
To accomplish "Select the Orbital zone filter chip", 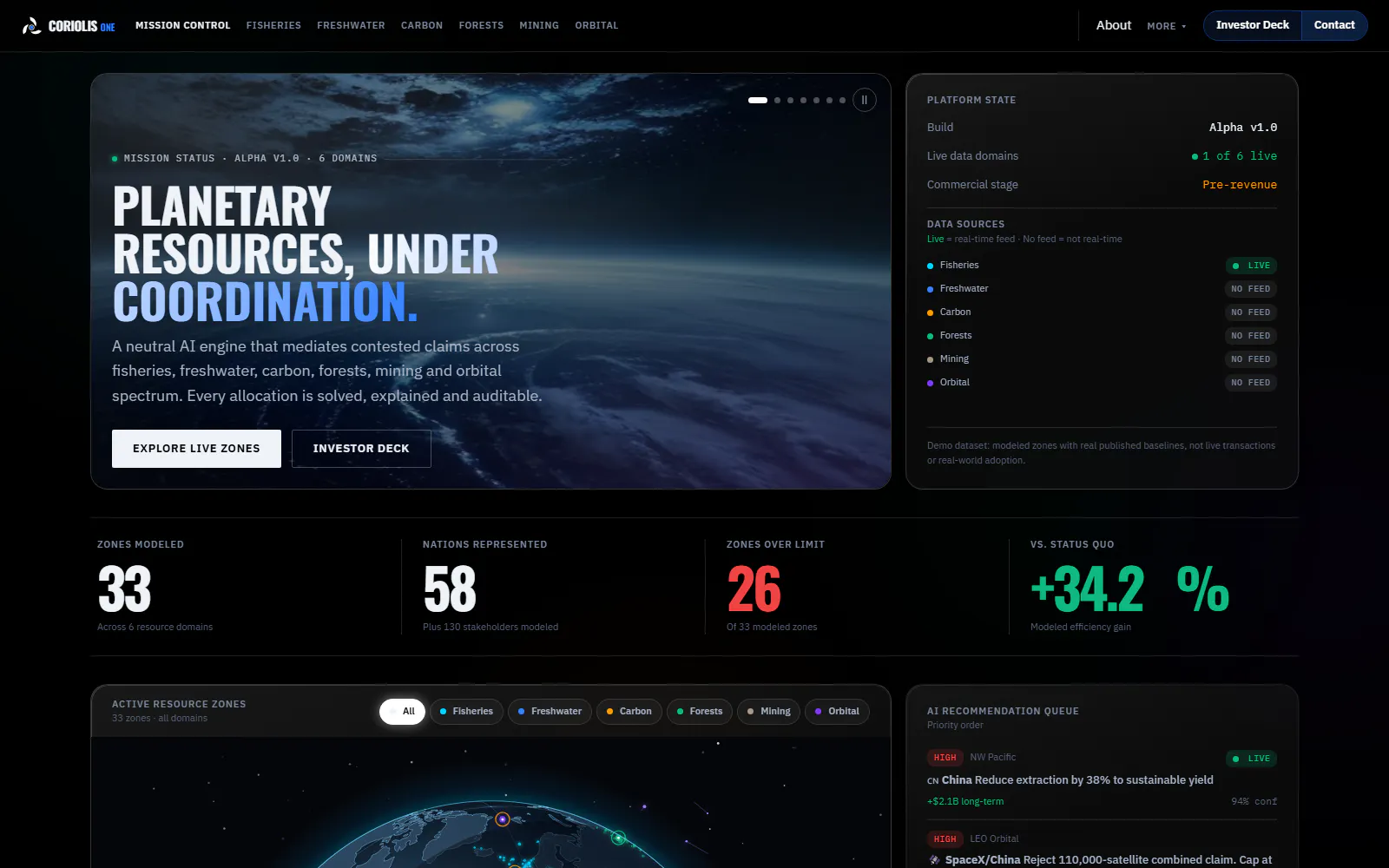I will click(x=837, y=712).
